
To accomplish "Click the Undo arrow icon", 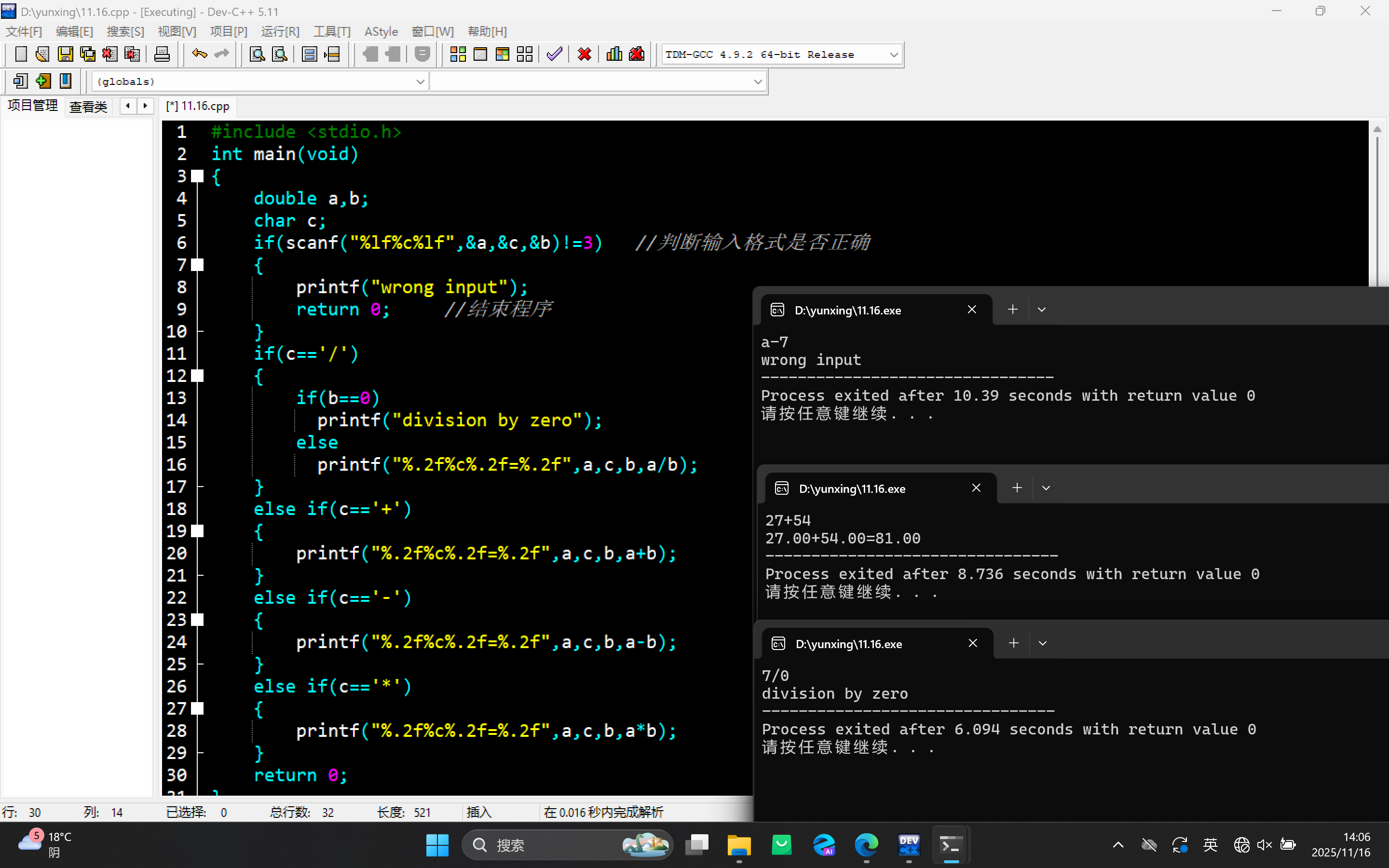I will coord(199,54).
